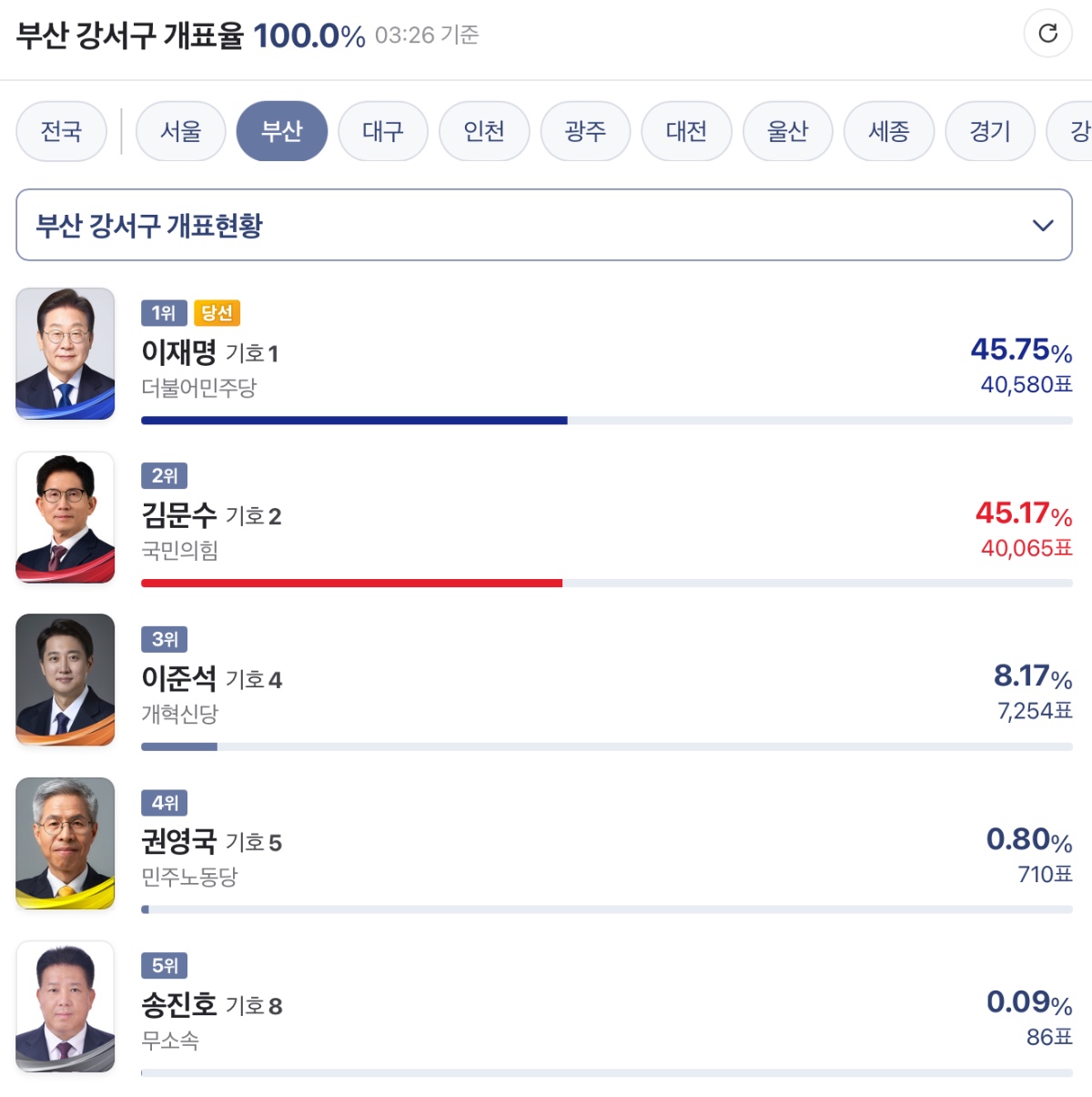
Task: Select the 울산 region tab
Action: (787, 131)
